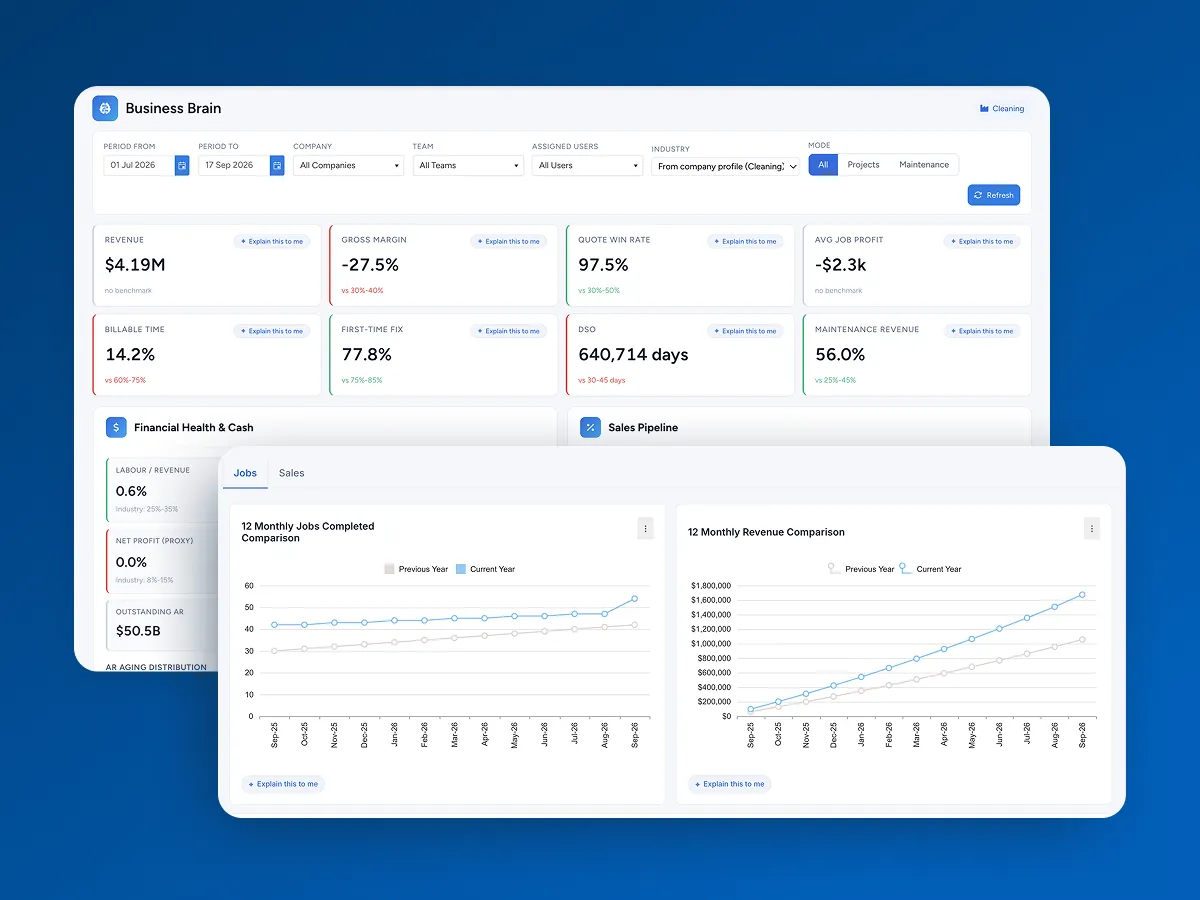
Task: Click the Business Brain logo icon
Action: coord(105,108)
